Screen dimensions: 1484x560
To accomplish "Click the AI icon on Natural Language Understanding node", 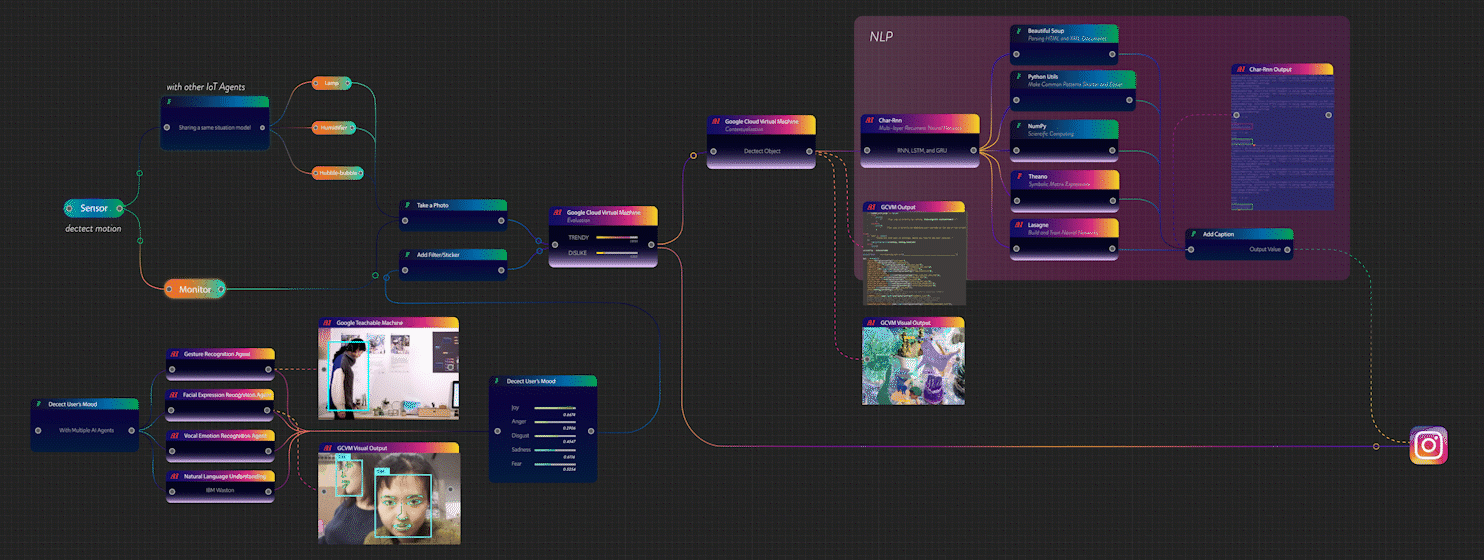I will (174, 477).
